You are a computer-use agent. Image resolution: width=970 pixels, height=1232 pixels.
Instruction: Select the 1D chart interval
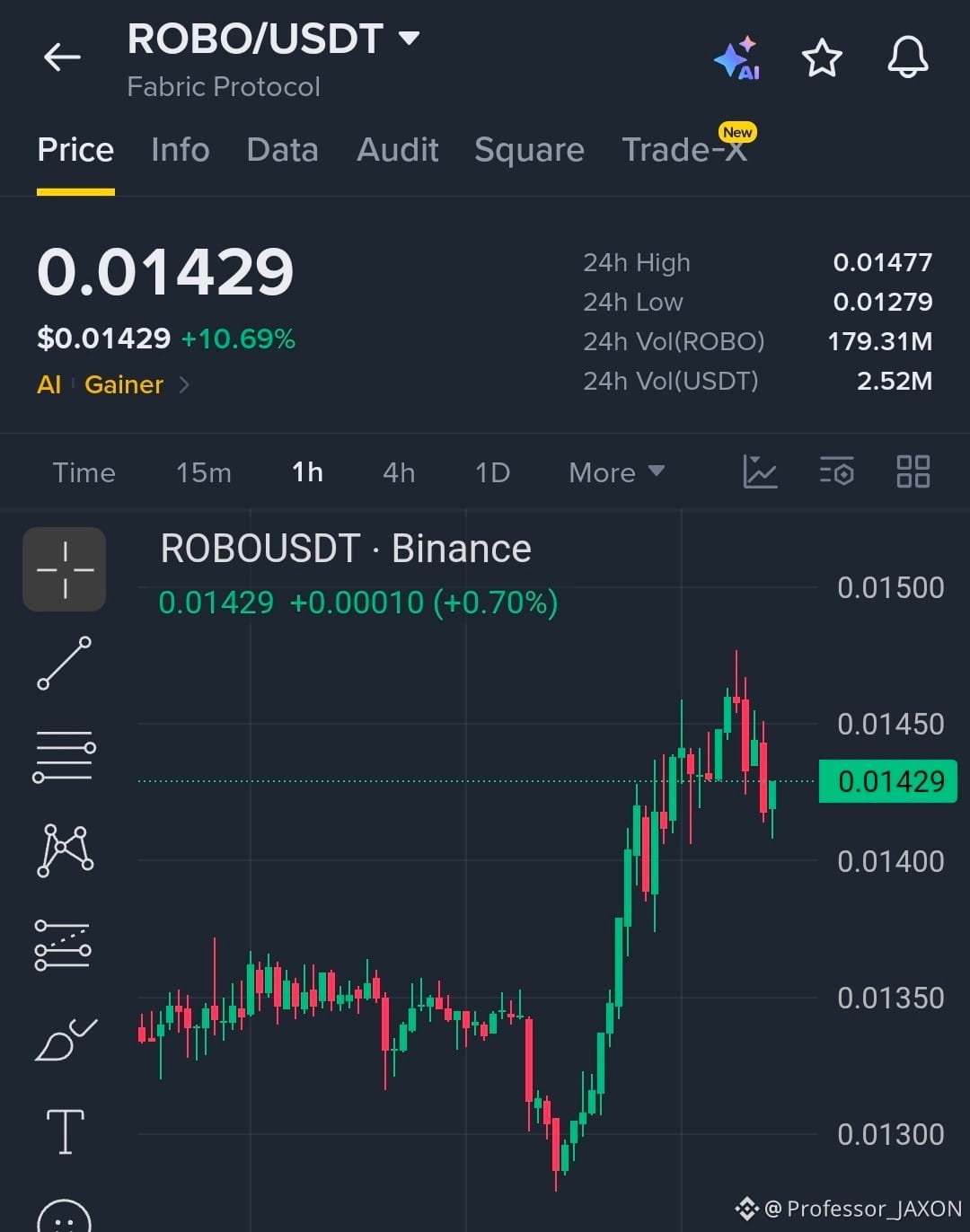[x=492, y=472]
